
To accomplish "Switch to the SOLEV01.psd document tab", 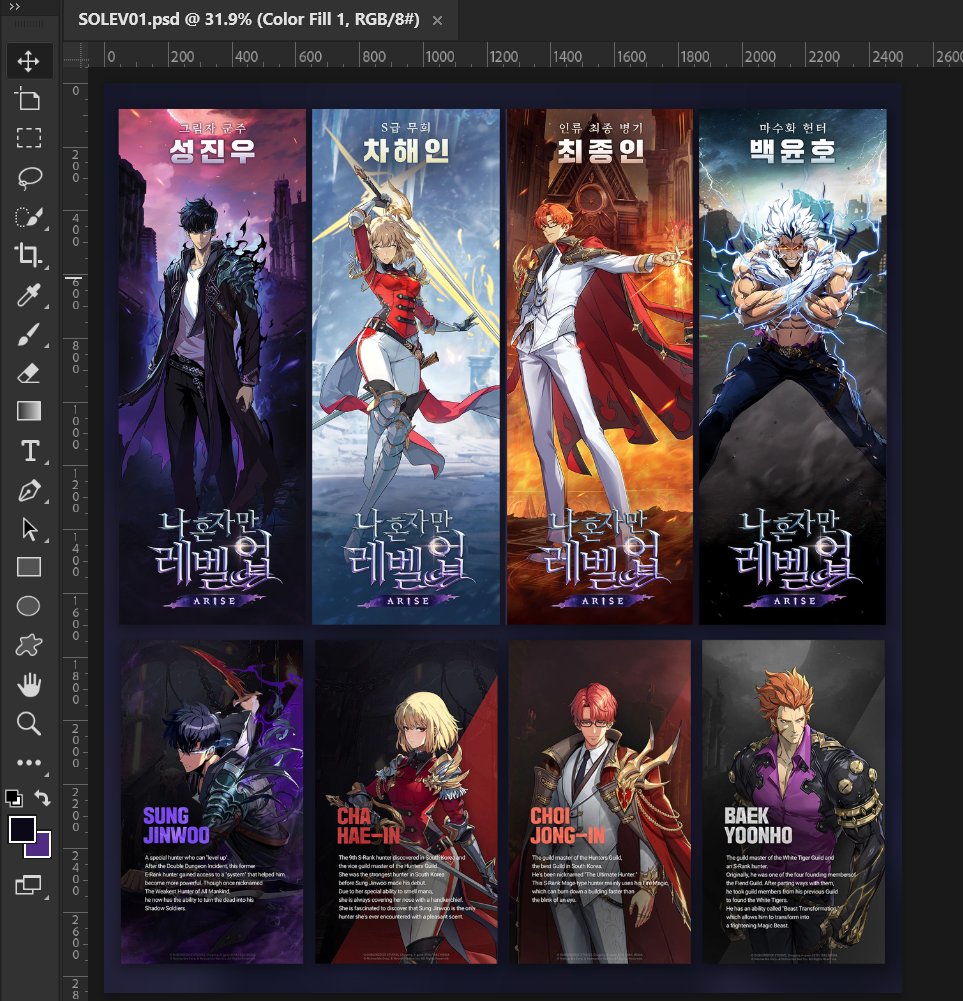I will (x=249, y=20).
